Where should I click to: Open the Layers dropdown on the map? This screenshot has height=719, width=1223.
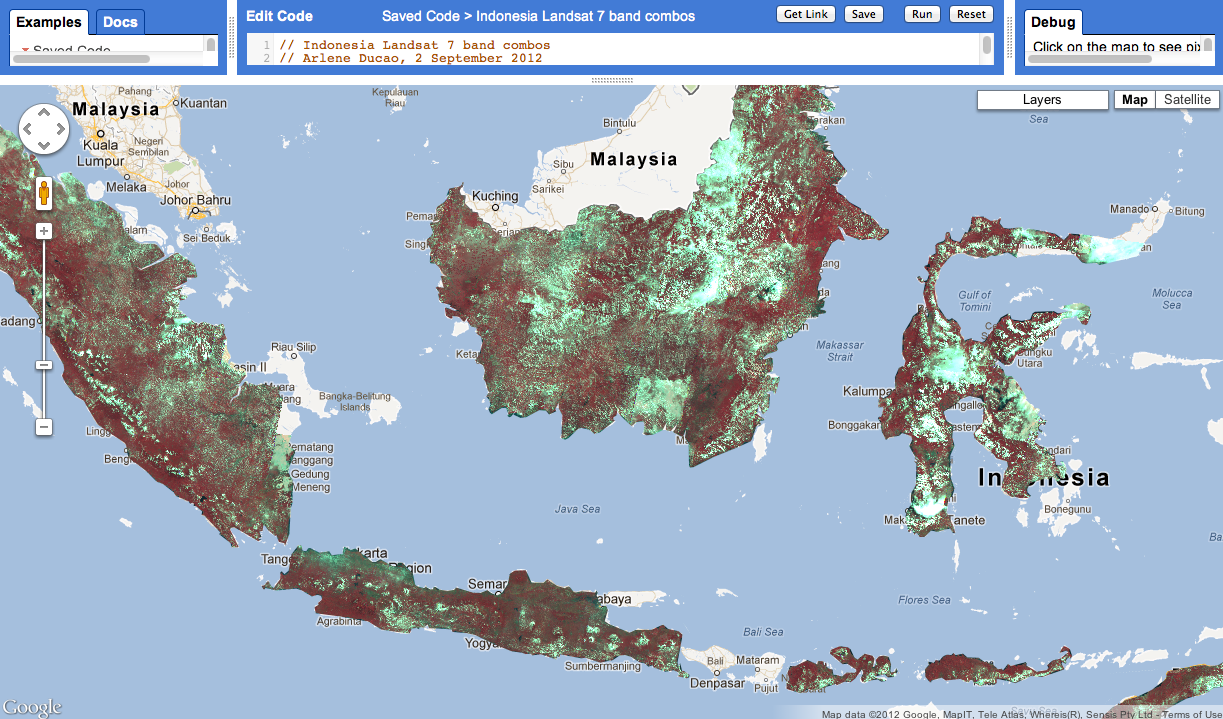coord(1042,100)
